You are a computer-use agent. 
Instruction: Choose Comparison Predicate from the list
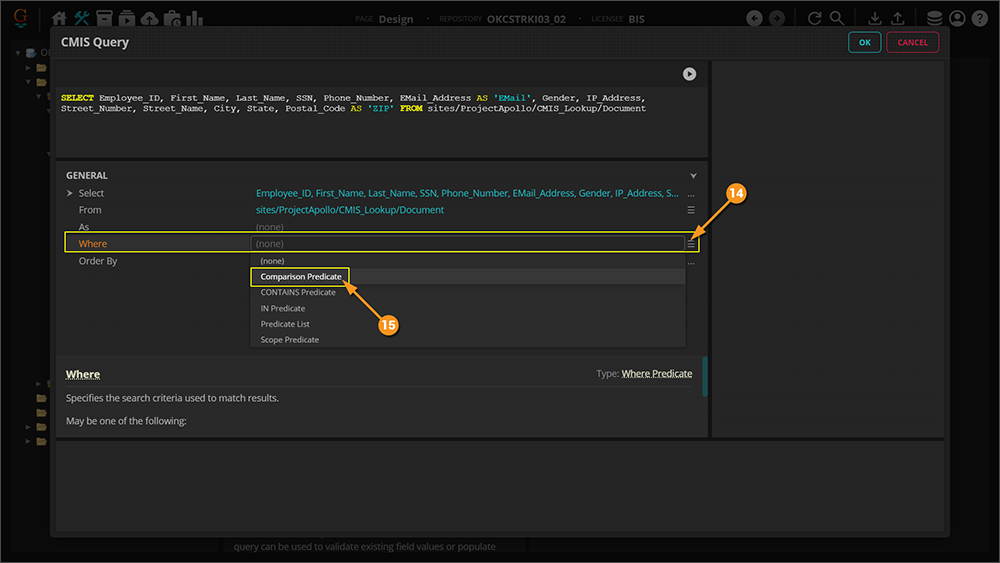pyautogui.click(x=300, y=276)
